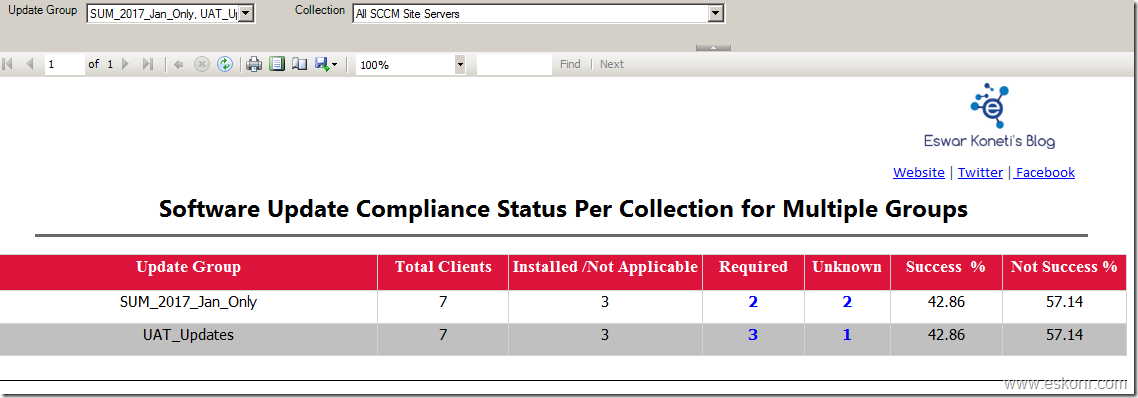Open export format menu via save icon
Image resolution: width=1138 pixels, height=398 pixels.
click(326, 64)
